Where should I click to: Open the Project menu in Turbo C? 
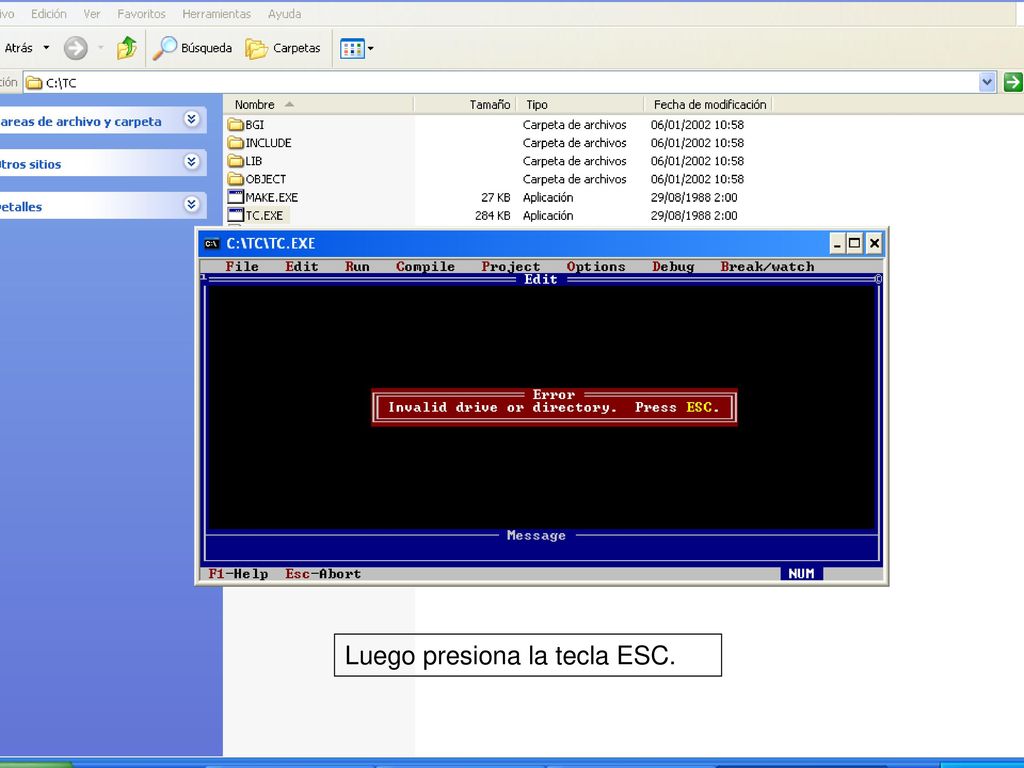[x=511, y=266]
